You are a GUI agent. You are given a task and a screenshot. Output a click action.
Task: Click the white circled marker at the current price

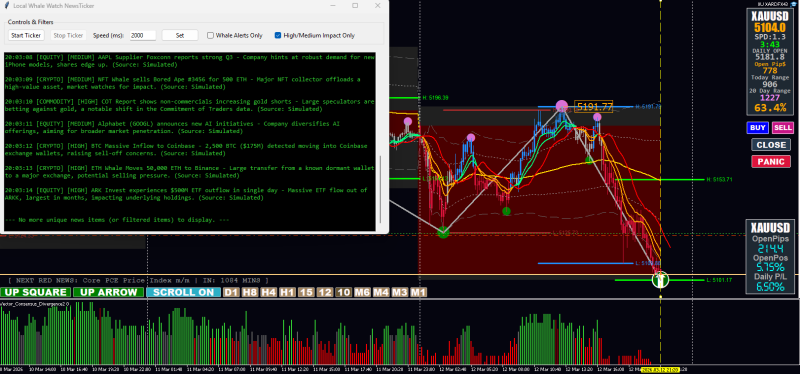tap(661, 279)
